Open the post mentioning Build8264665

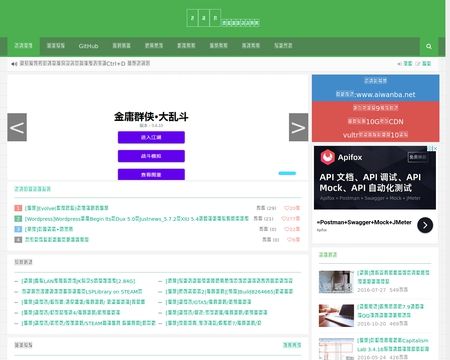click(x=229, y=291)
